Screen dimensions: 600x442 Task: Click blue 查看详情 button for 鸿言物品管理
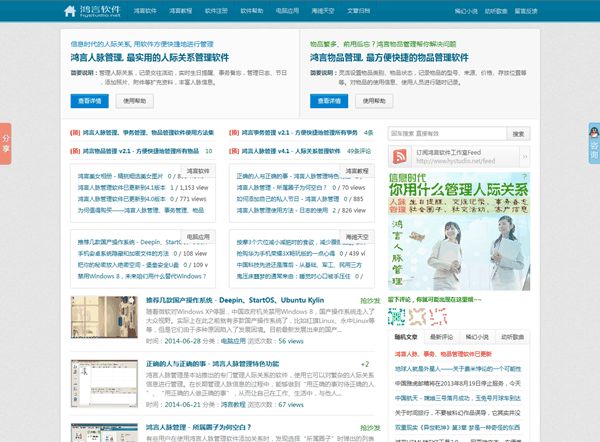point(329,101)
